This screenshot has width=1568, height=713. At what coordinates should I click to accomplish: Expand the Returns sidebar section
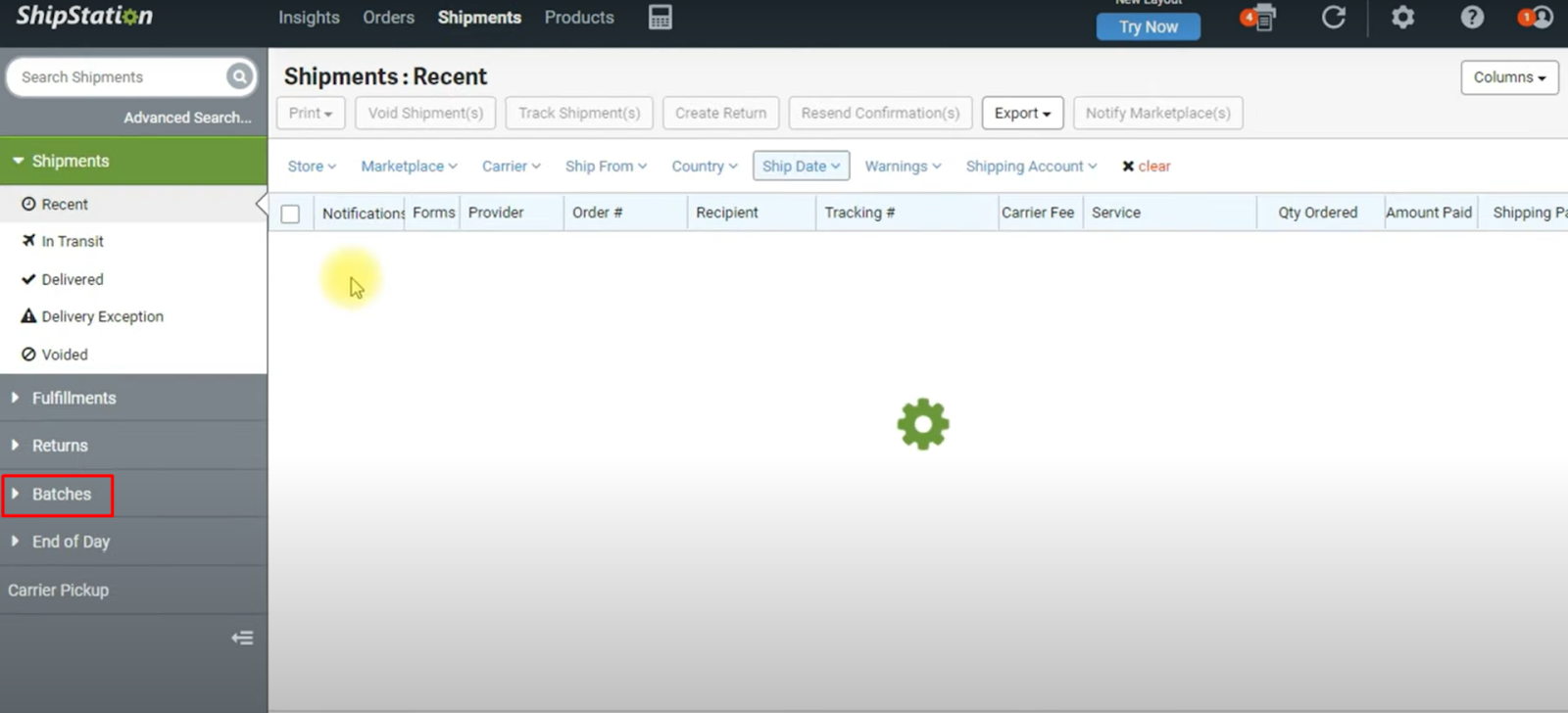[x=133, y=446]
